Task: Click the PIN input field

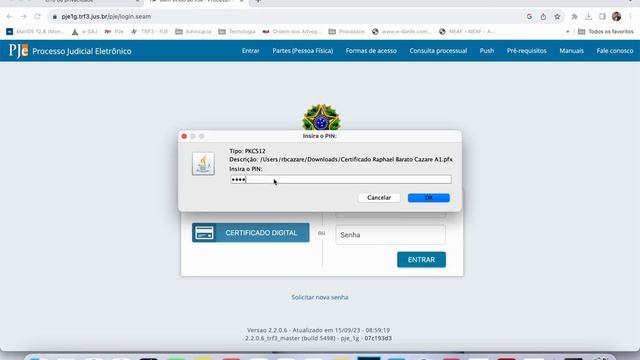Action: pyautogui.click(x=341, y=180)
